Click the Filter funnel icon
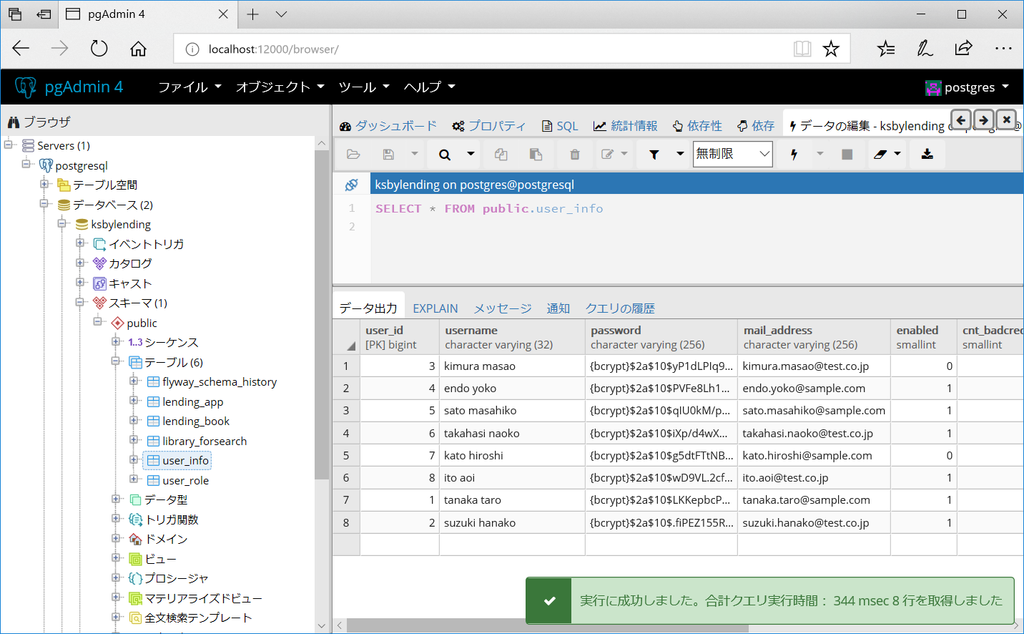This screenshot has height=634, width=1024. click(x=654, y=155)
